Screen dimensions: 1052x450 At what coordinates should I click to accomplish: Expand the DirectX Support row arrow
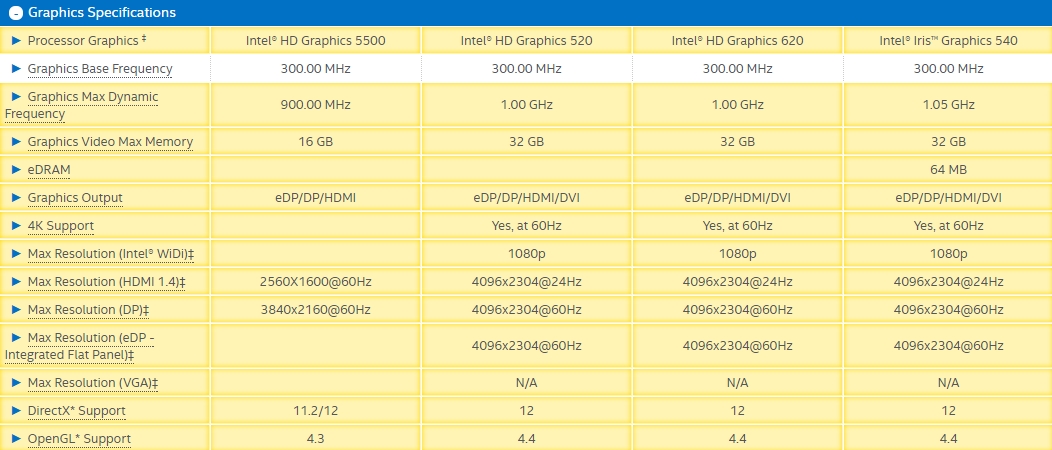click(x=17, y=410)
